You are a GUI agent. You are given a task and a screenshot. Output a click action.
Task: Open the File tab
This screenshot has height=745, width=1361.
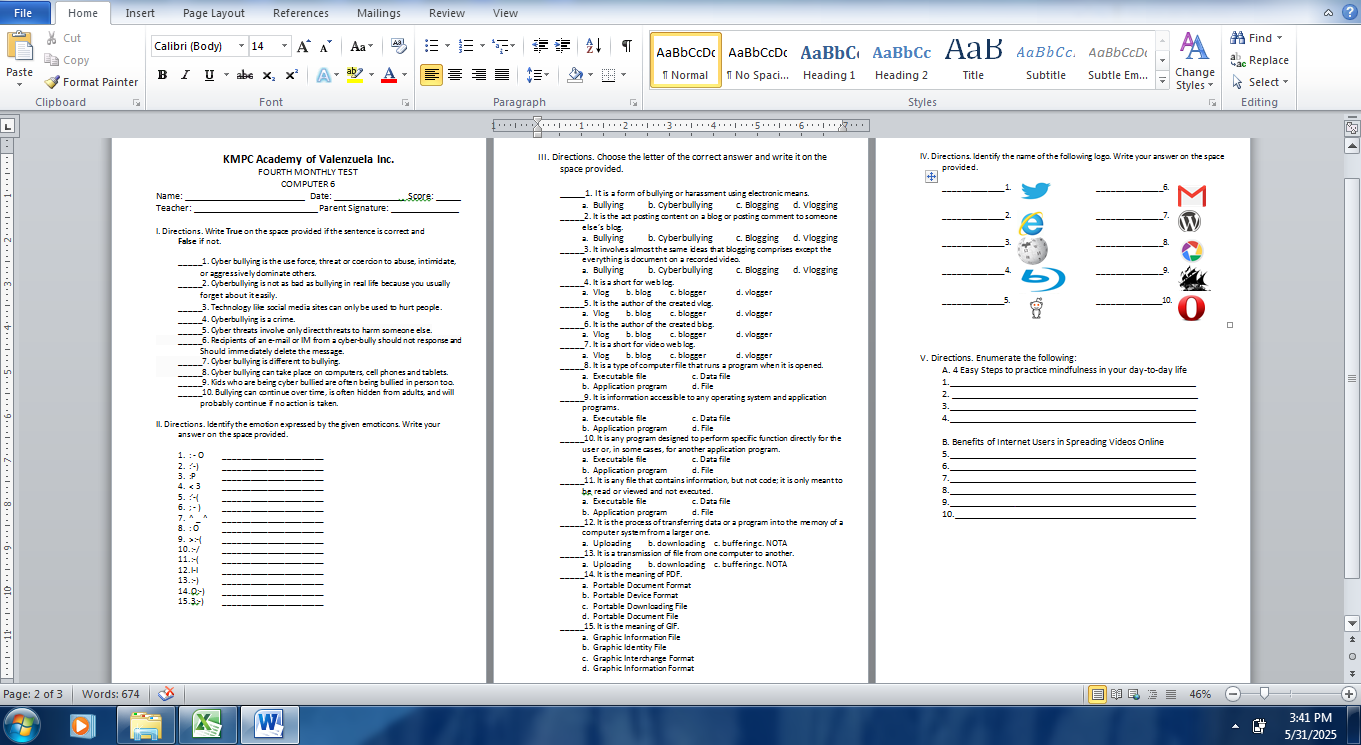click(23, 13)
